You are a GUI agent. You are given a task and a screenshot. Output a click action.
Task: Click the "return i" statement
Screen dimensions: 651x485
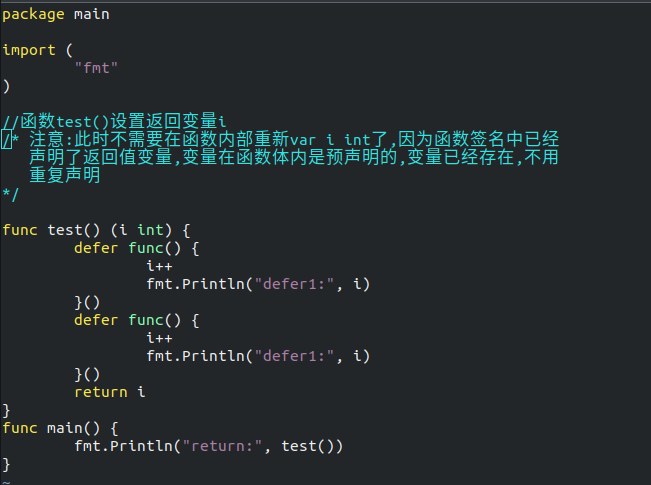pyautogui.click(x=110, y=392)
